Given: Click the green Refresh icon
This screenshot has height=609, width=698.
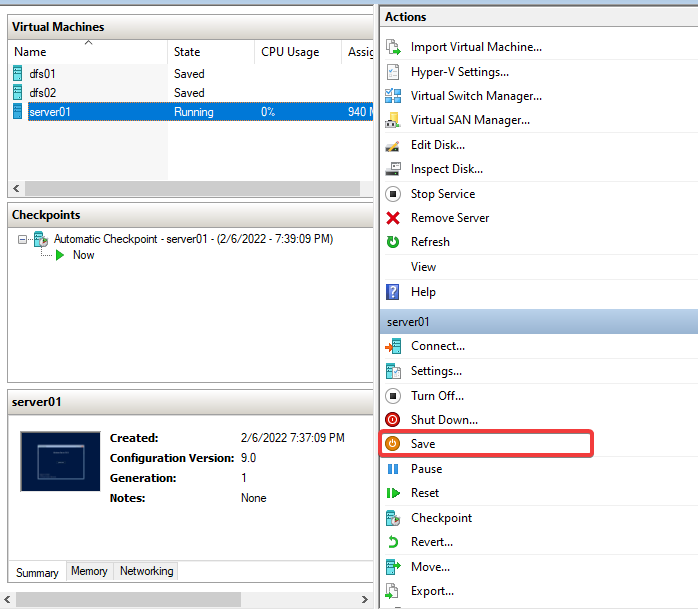Looking at the screenshot, I should (393, 242).
